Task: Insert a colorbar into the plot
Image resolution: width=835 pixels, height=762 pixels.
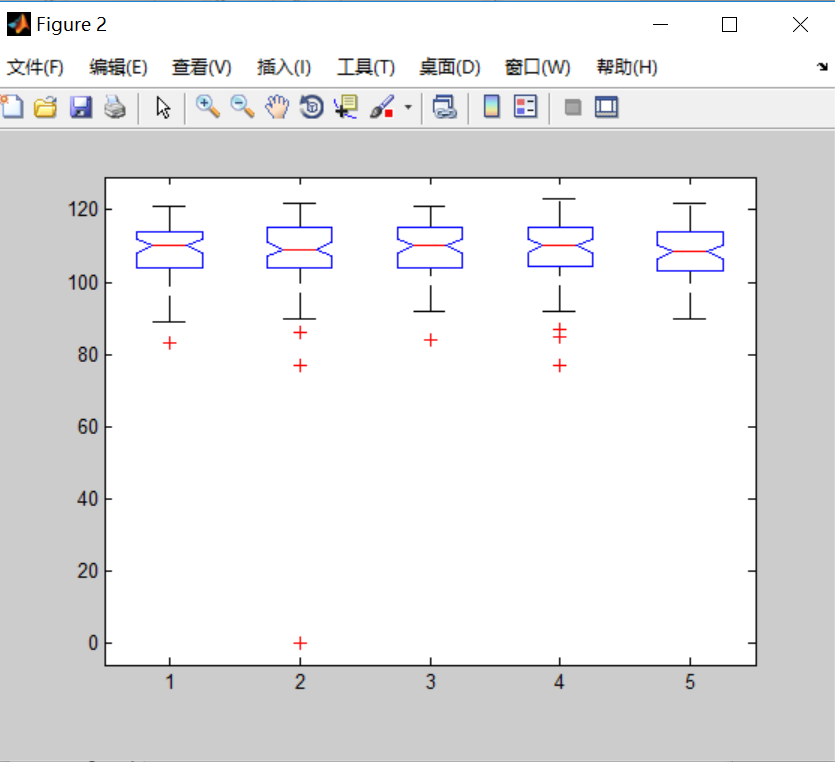Action: 490,107
